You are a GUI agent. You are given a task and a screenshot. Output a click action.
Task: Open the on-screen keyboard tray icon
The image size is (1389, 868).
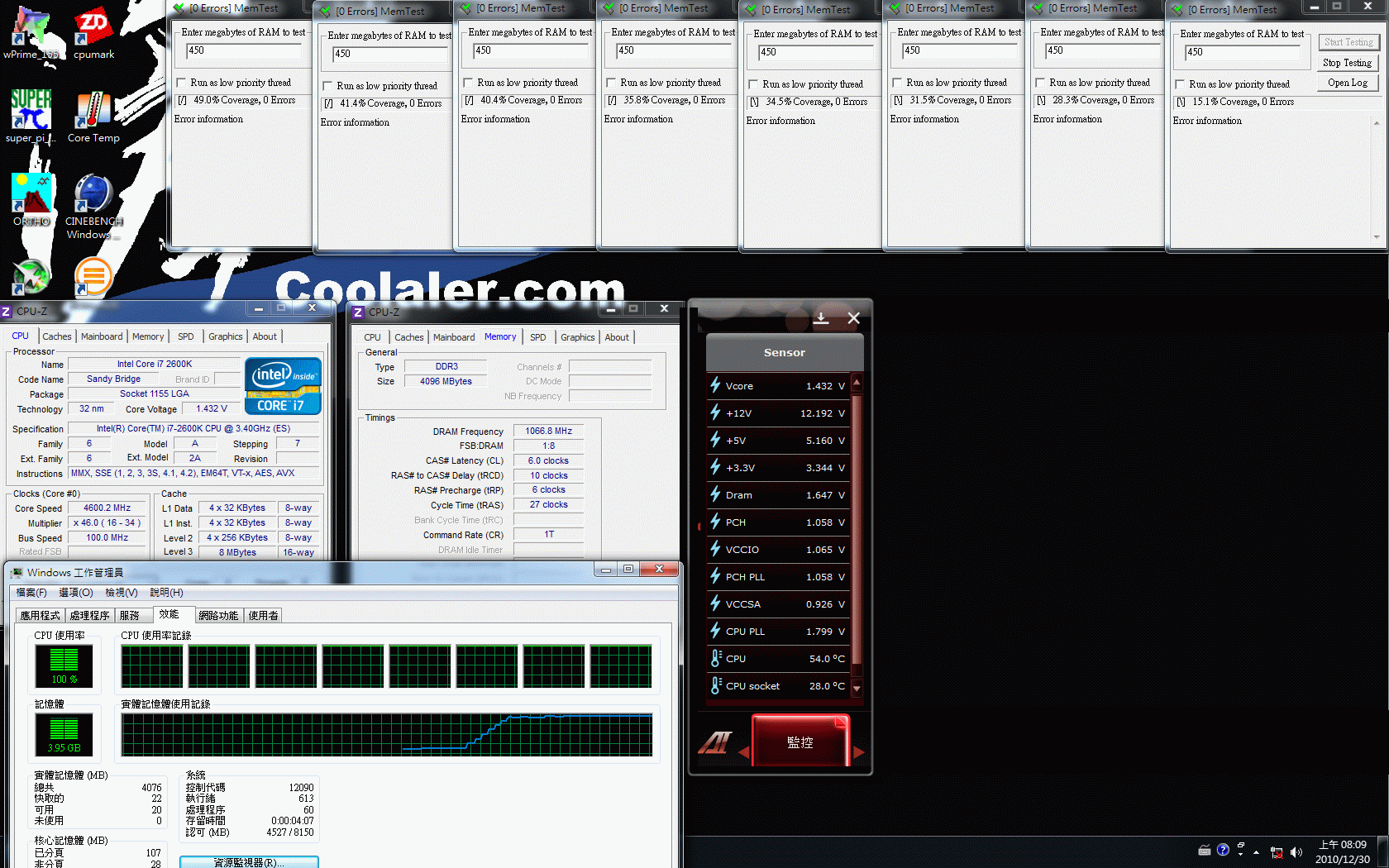pyautogui.click(x=1205, y=851)
